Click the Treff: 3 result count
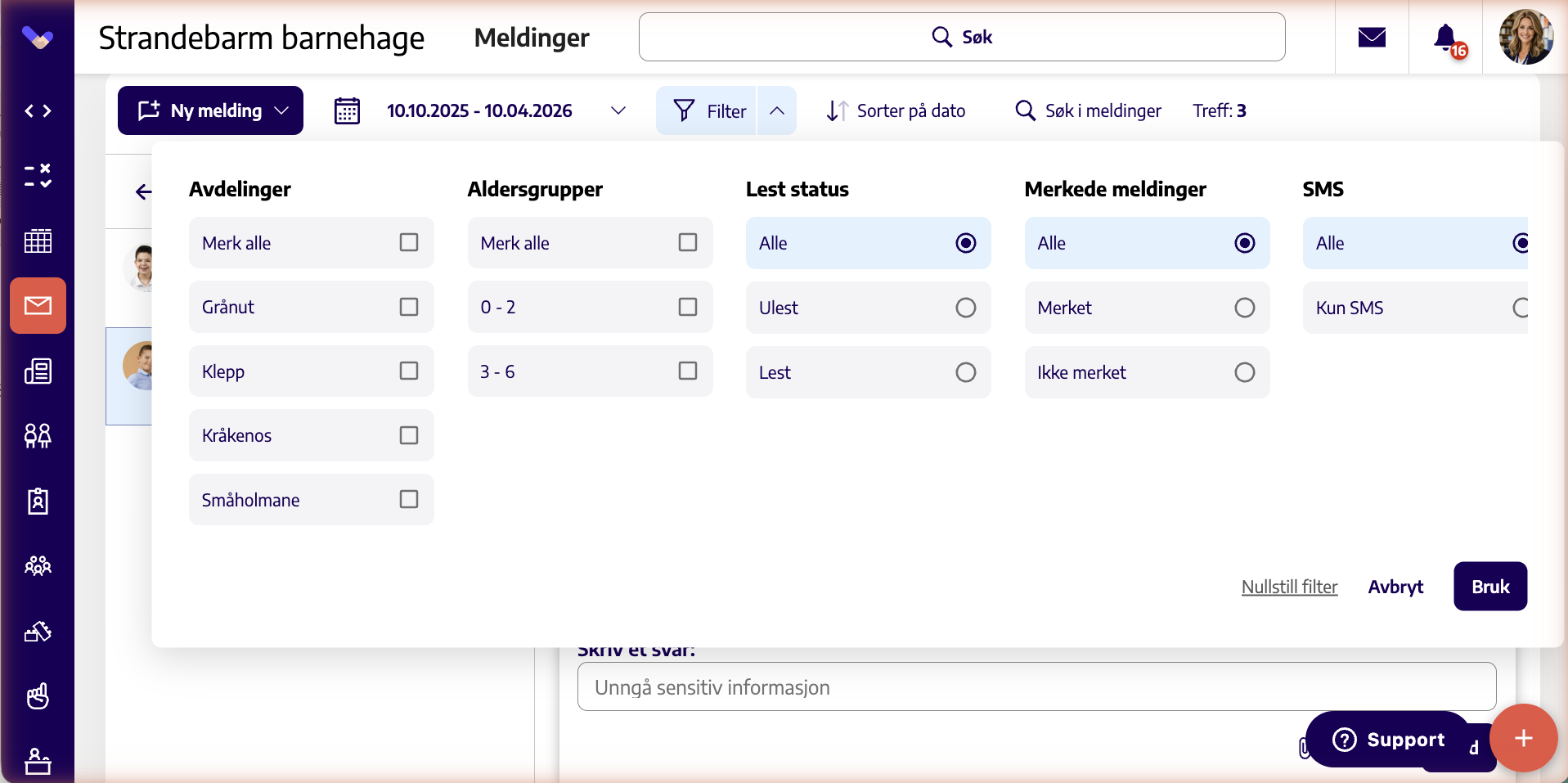The height and width of the screenshot is (783, 1568). [x=1219, y=110]
